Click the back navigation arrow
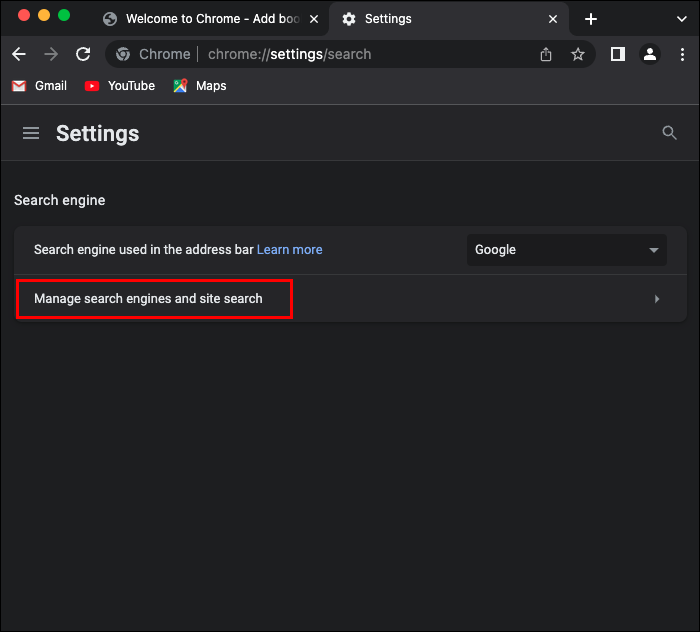 coord(18,55)
